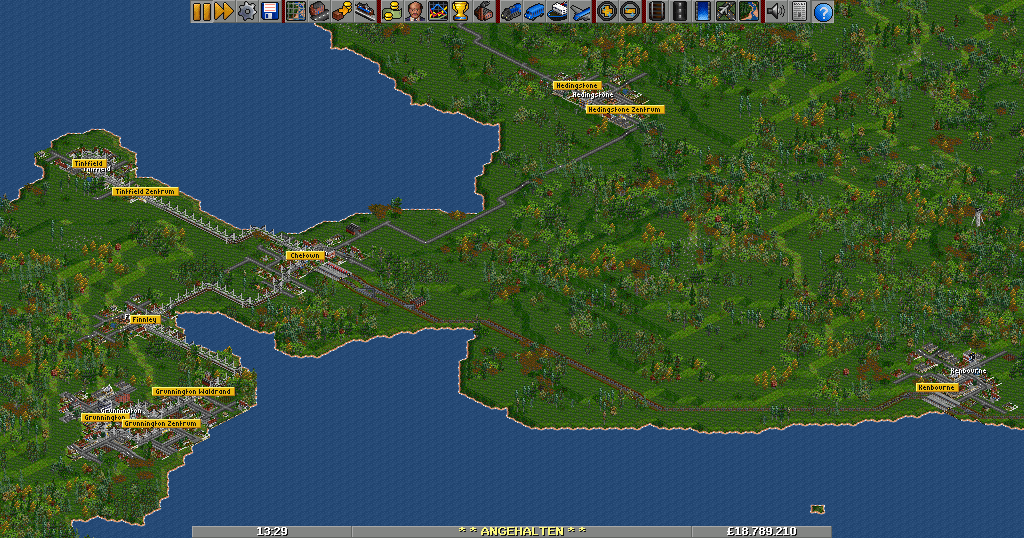Open the airport construction tool

point(726,12)
